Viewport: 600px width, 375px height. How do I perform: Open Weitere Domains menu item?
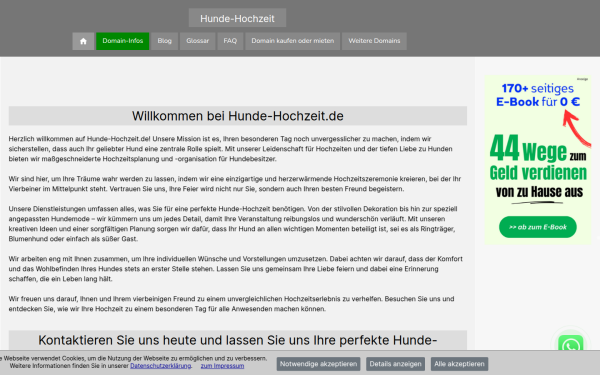[x=374, y=41]
